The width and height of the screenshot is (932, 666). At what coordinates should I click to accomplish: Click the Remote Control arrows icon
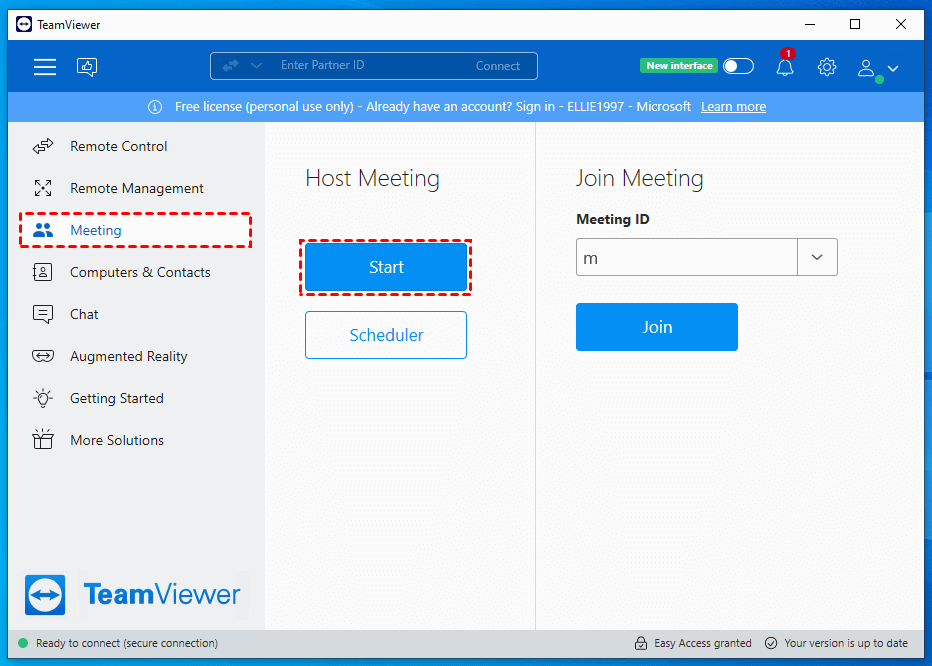pos(43,147)
